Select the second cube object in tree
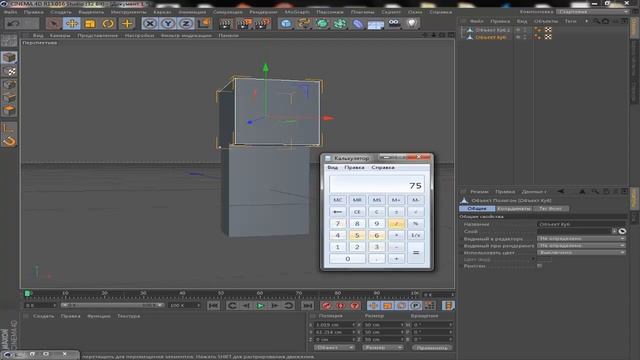Screen dimensions: 640x360 [490, 37]
